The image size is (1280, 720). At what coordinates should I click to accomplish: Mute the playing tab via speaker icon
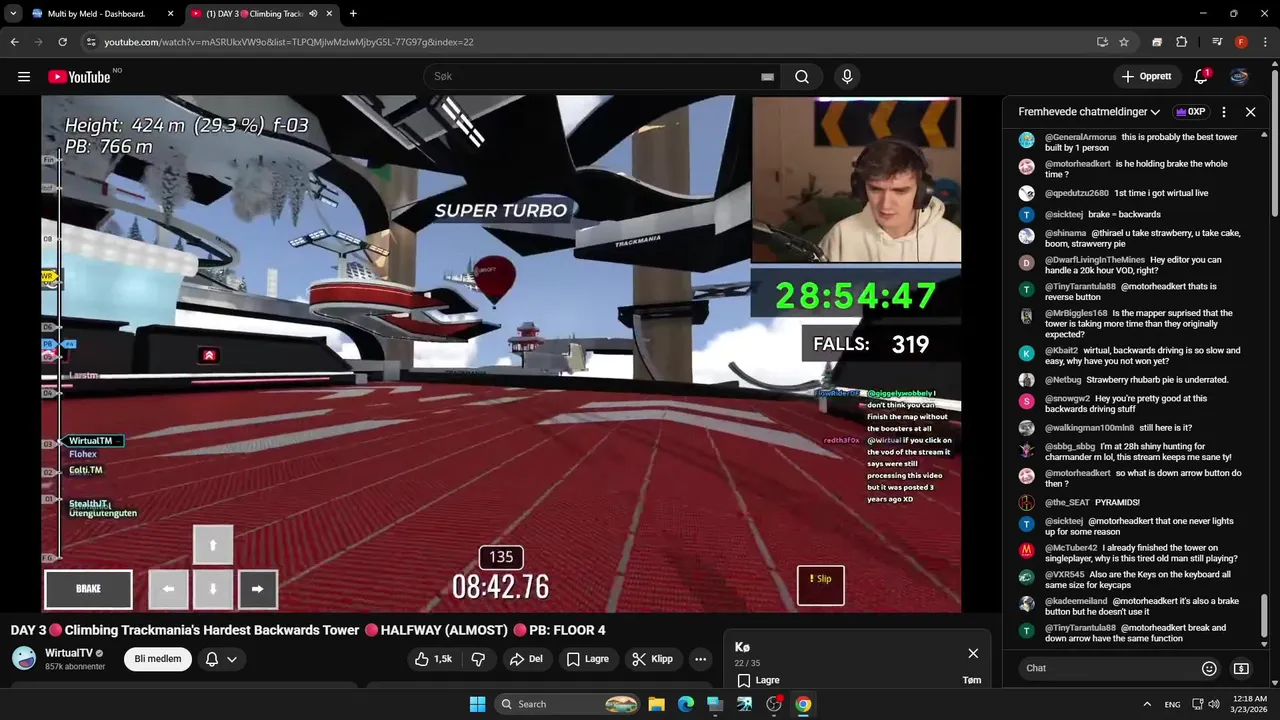point(313,14)
